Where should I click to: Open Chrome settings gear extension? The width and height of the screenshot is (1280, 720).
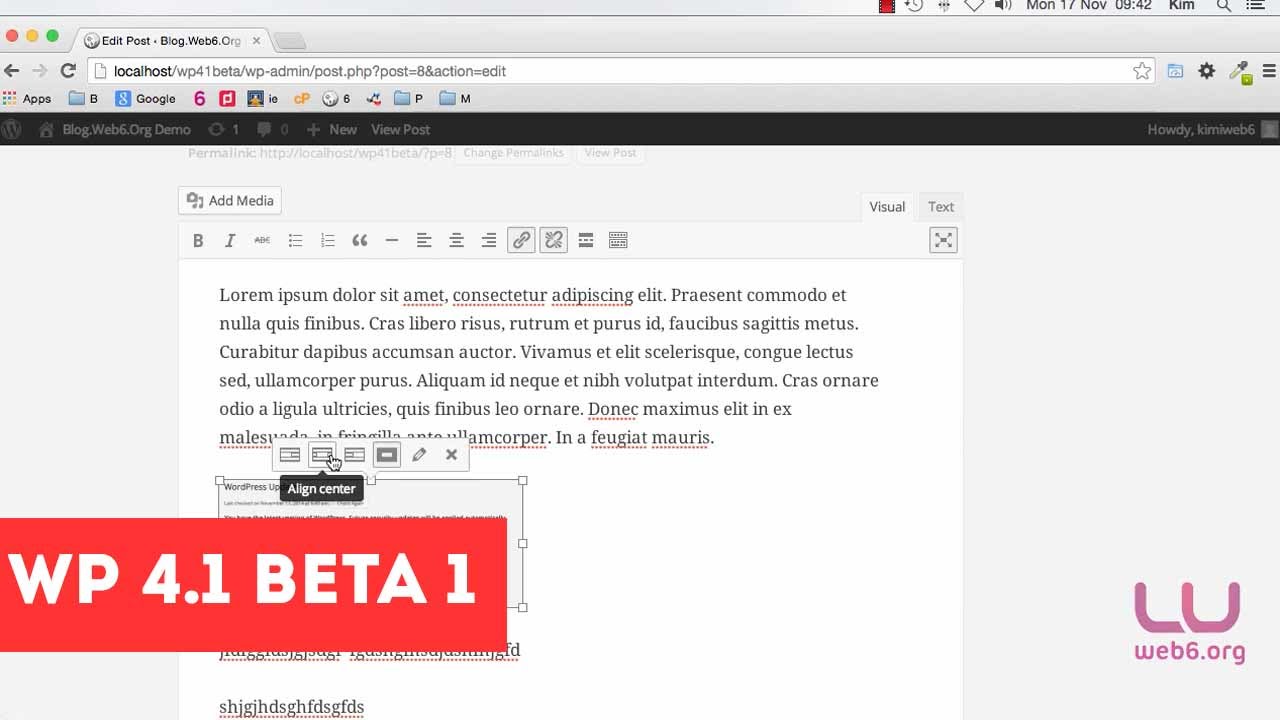1207,71
